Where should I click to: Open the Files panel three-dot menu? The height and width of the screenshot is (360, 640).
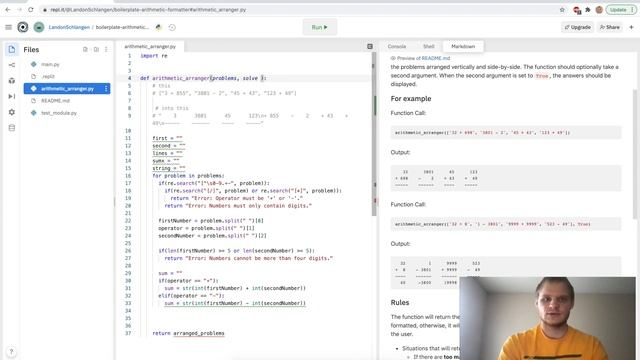click(x=106, y=49)
